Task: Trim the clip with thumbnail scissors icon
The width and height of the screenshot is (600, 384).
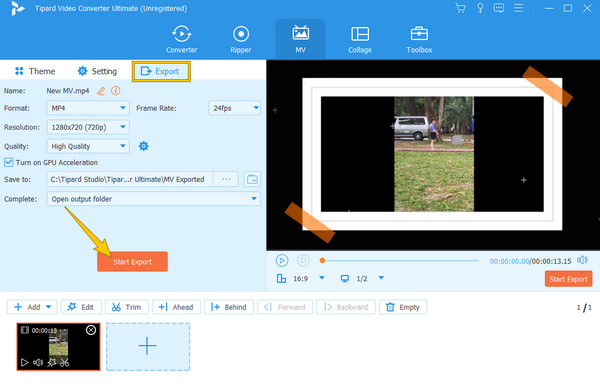Action: pos(65,362)
